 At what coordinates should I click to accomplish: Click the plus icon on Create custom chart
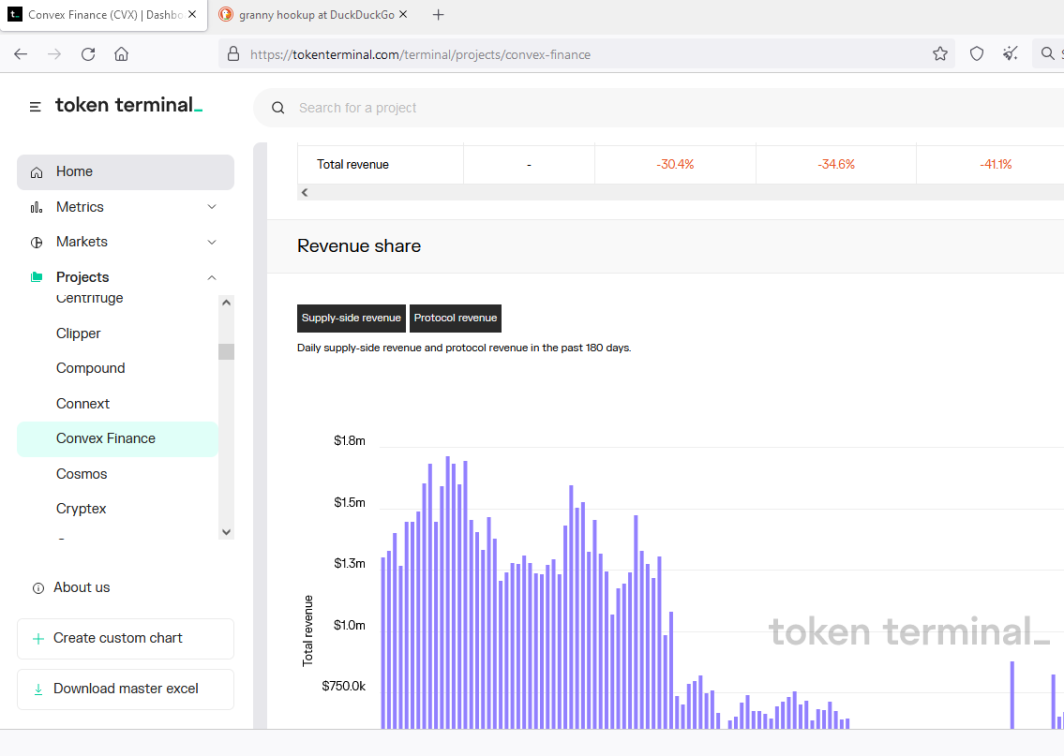click(39, 639)
